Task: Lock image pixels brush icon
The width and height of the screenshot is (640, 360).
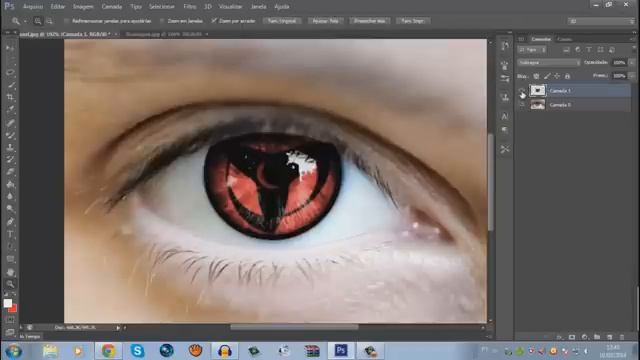Action: pyautogui.click(x=547, y=76)
